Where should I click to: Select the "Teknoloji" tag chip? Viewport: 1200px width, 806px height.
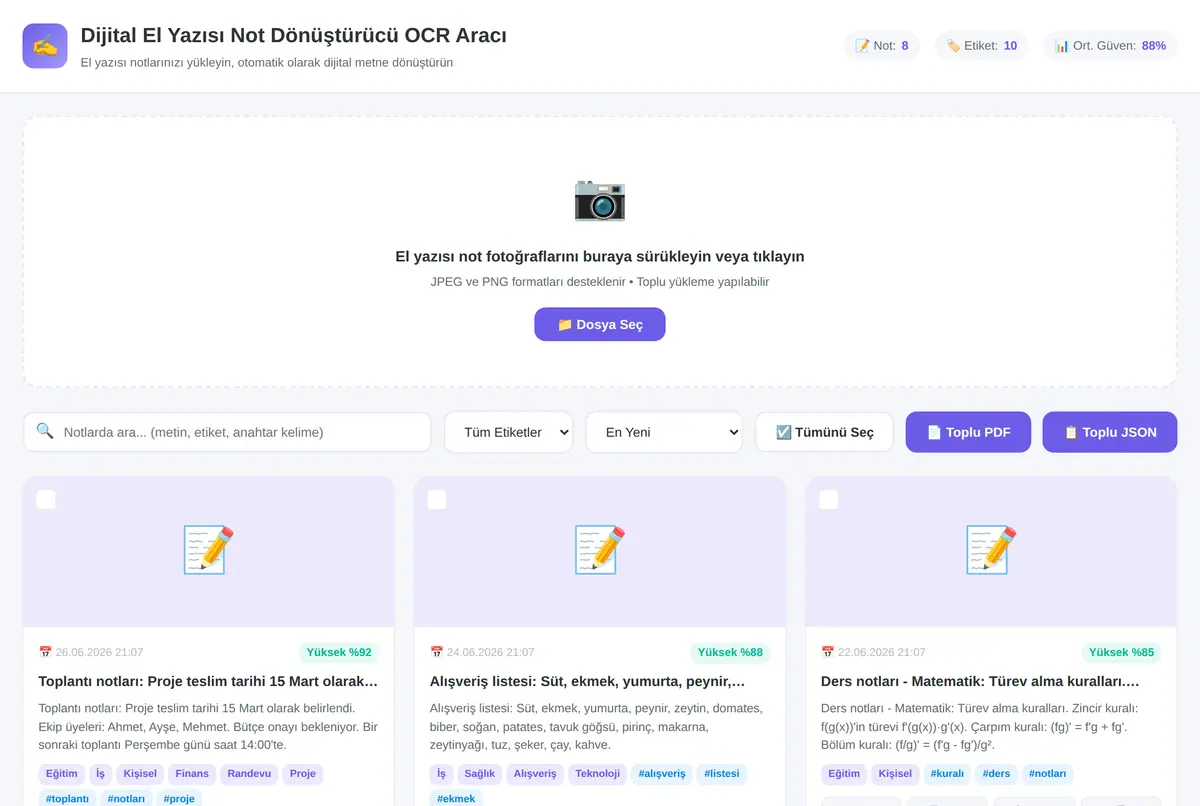(598, 774)
